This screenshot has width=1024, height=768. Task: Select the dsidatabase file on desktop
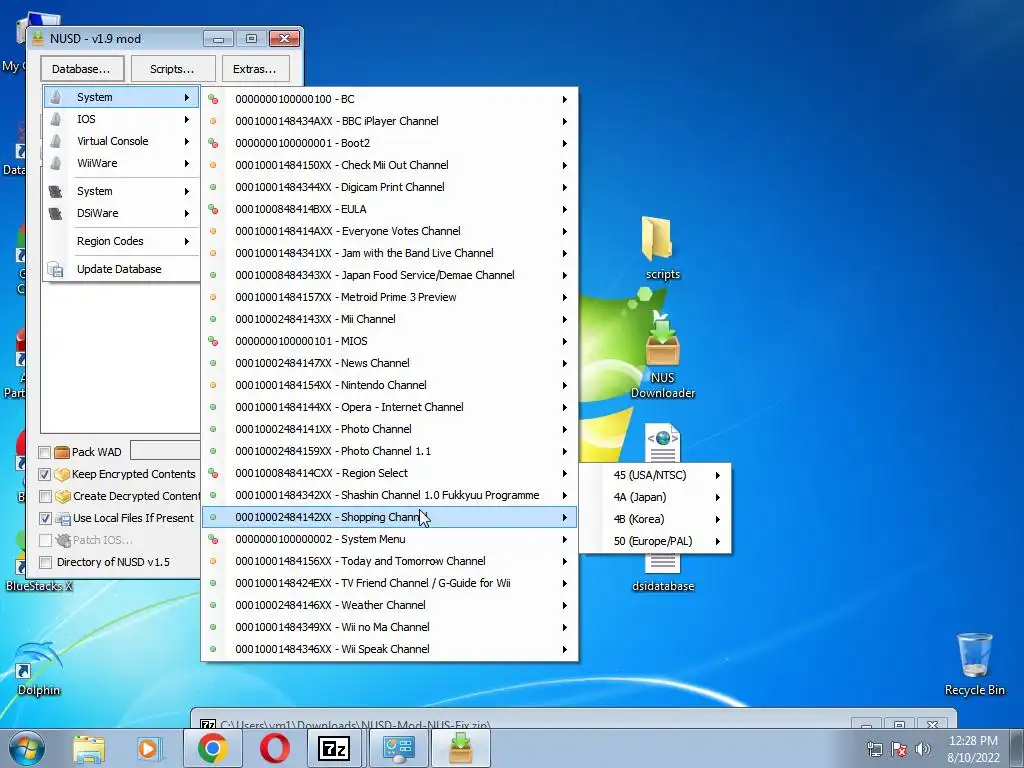pos(663,586)
